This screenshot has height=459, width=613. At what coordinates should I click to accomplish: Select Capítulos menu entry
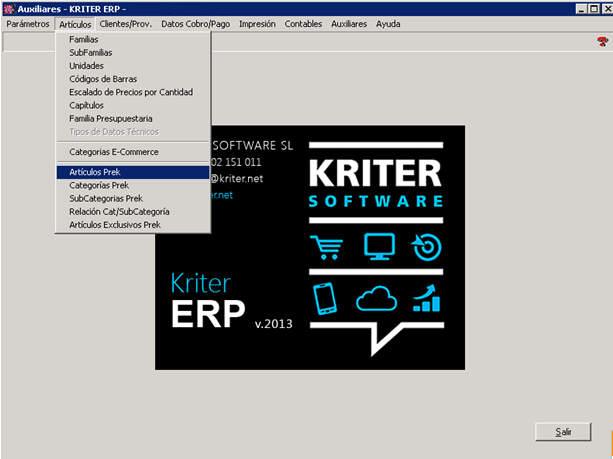[133, 106]
